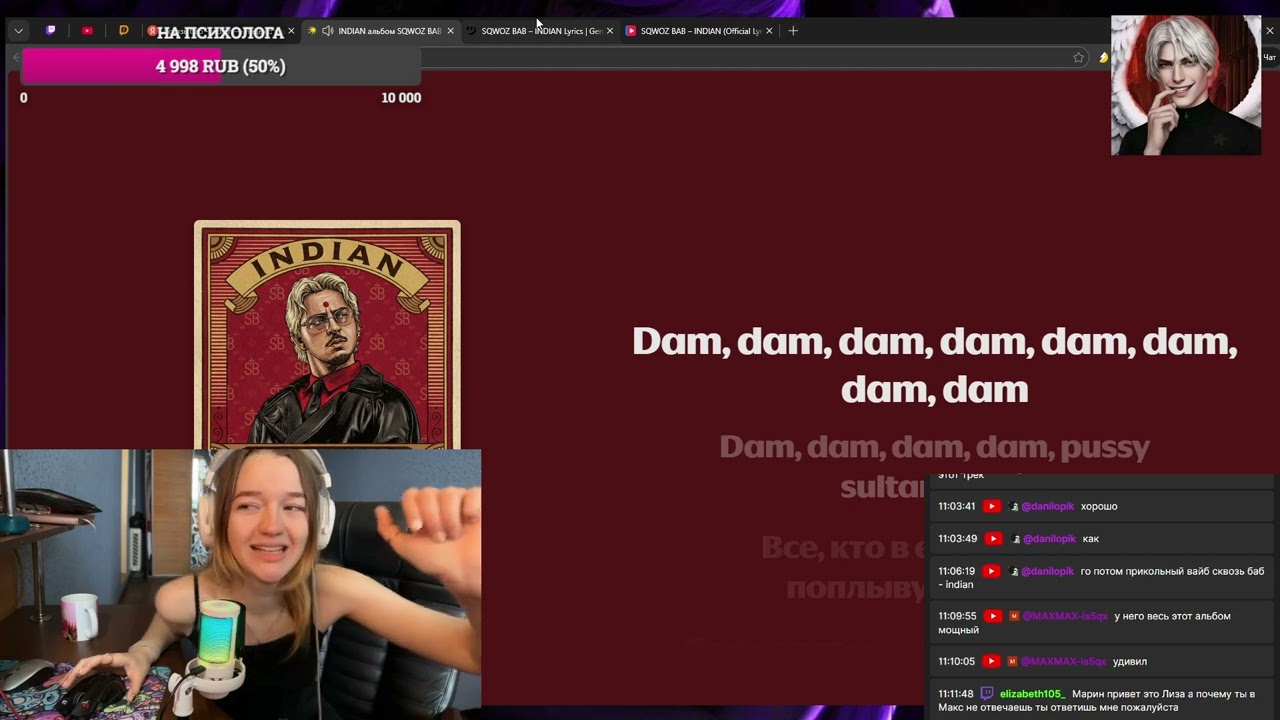This screenshot has width=1280, height=720.
Task: Click the YouTube icon on the 11:09:55 message
Action: click(991, 616)
